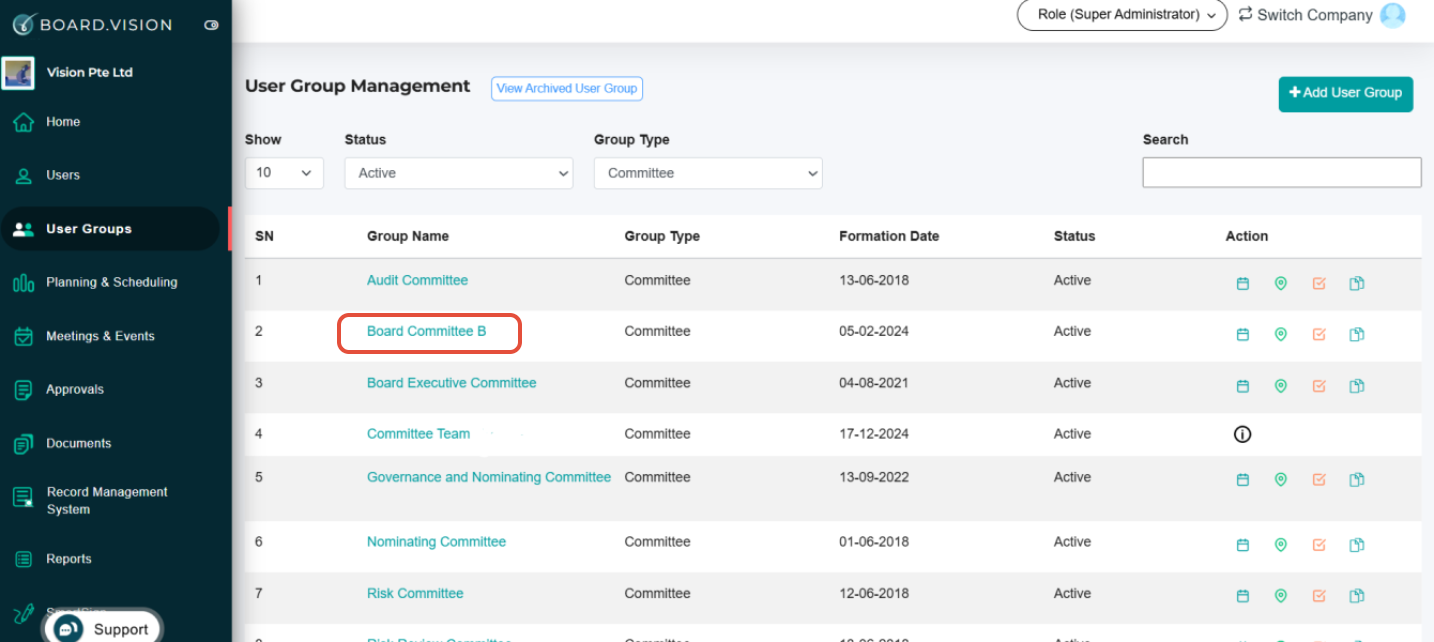Screen dimensions: 1434x642
Task: Open the Role Super Administrator dropdown
Action: (1122, 15)
